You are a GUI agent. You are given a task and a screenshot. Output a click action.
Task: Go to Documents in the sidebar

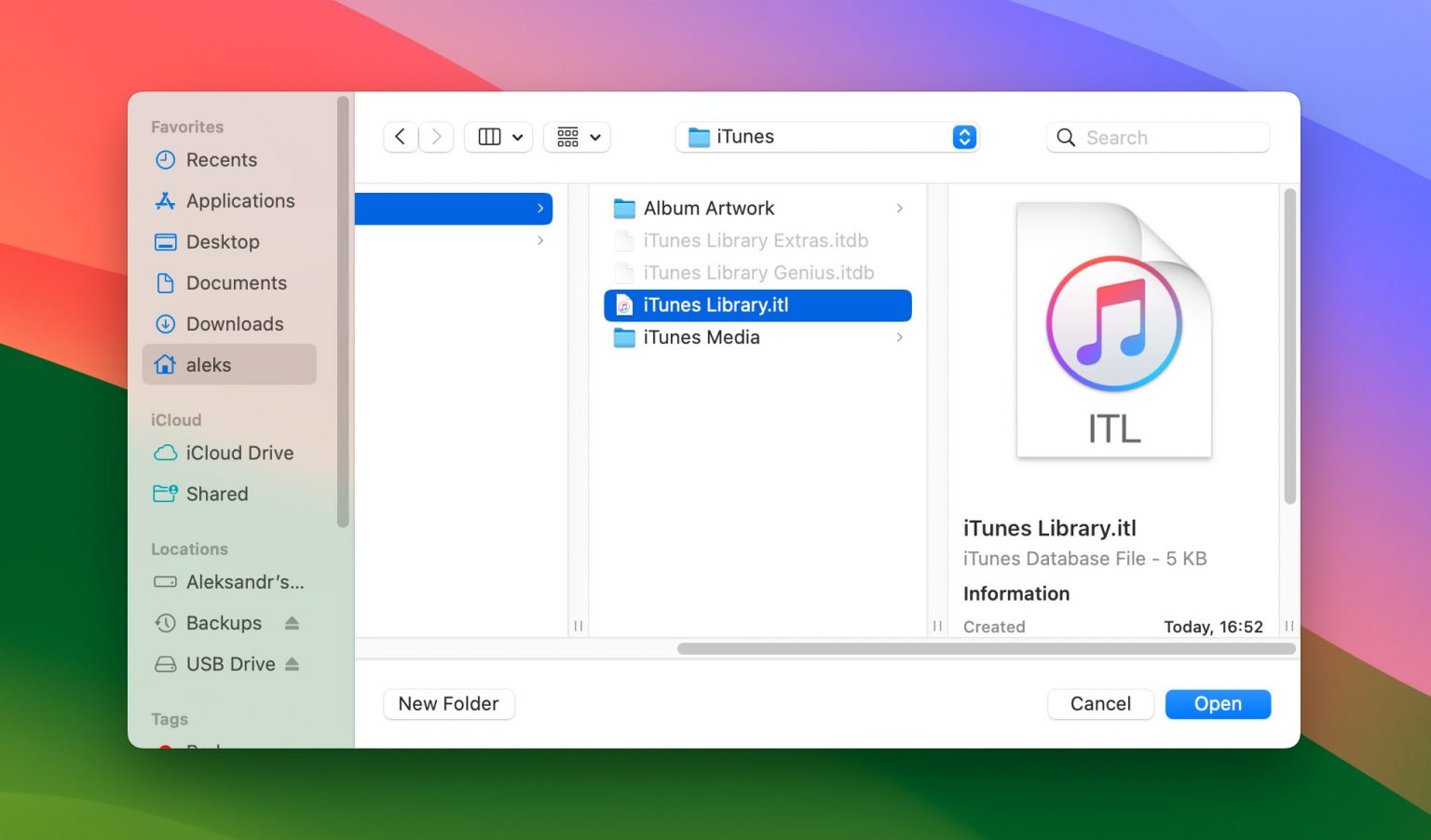point(229,283)
